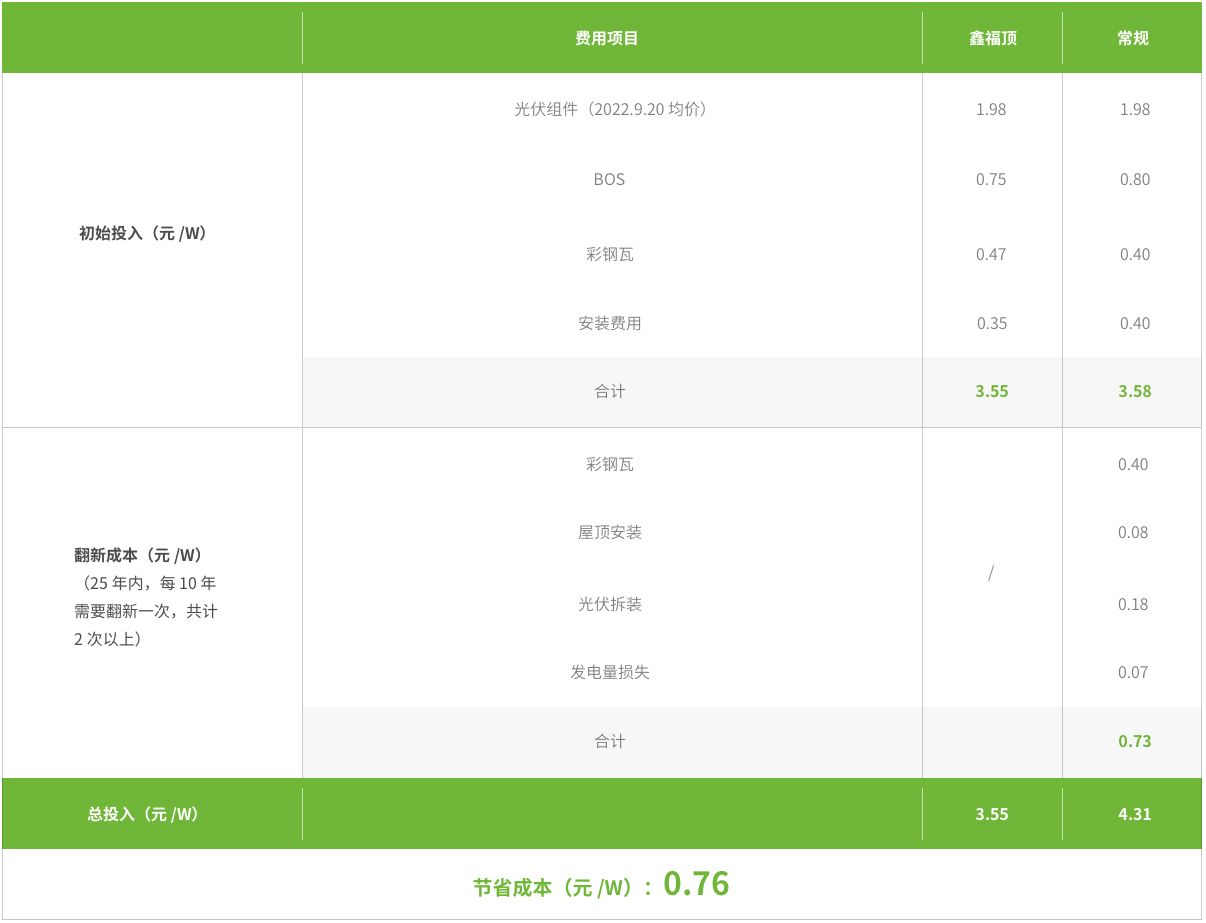
Task: Click the 屋顶安装 cost item
Action: pos(610,532)
